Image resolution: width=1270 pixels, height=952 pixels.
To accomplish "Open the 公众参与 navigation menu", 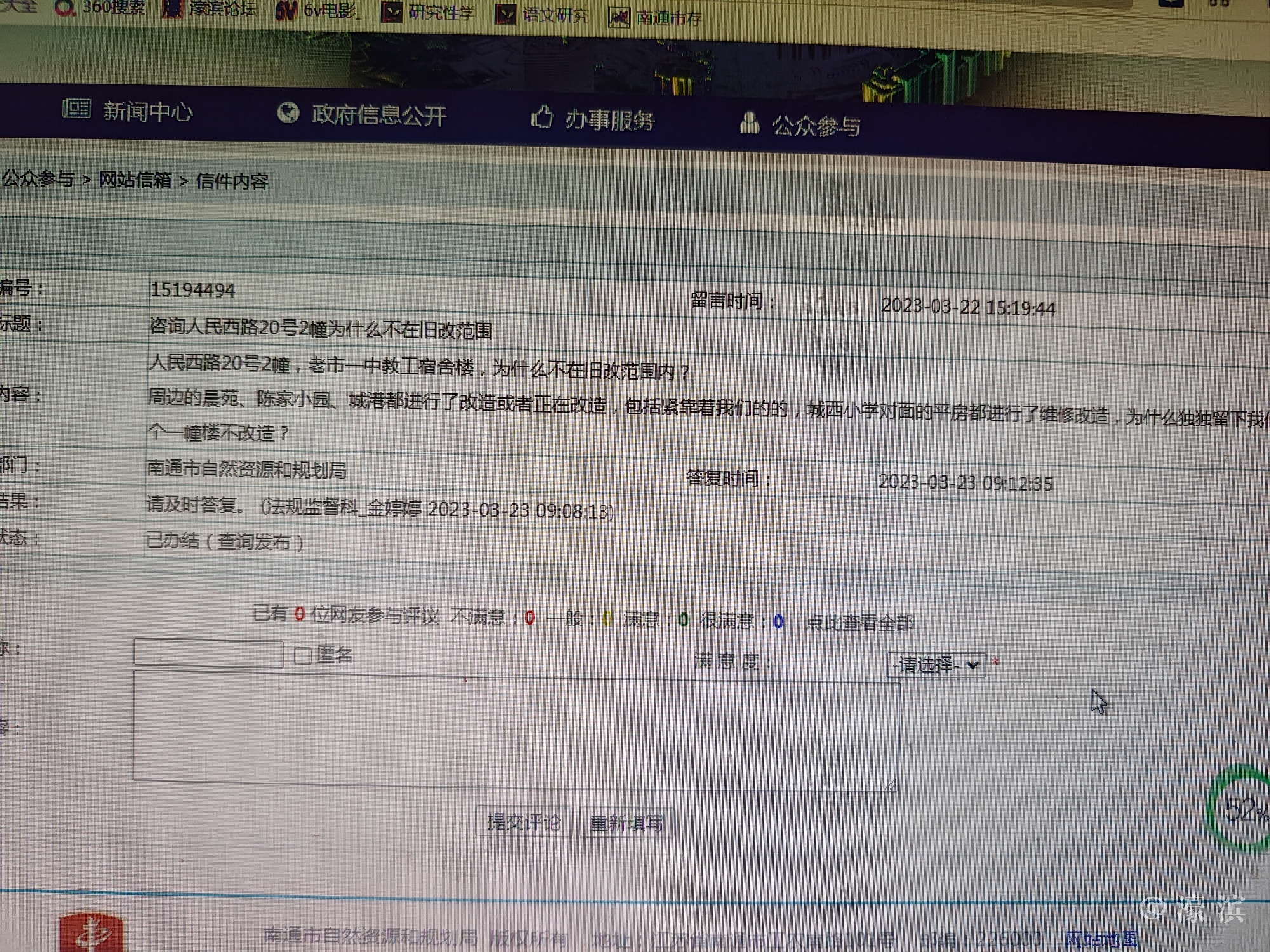I will click(815, 126).
